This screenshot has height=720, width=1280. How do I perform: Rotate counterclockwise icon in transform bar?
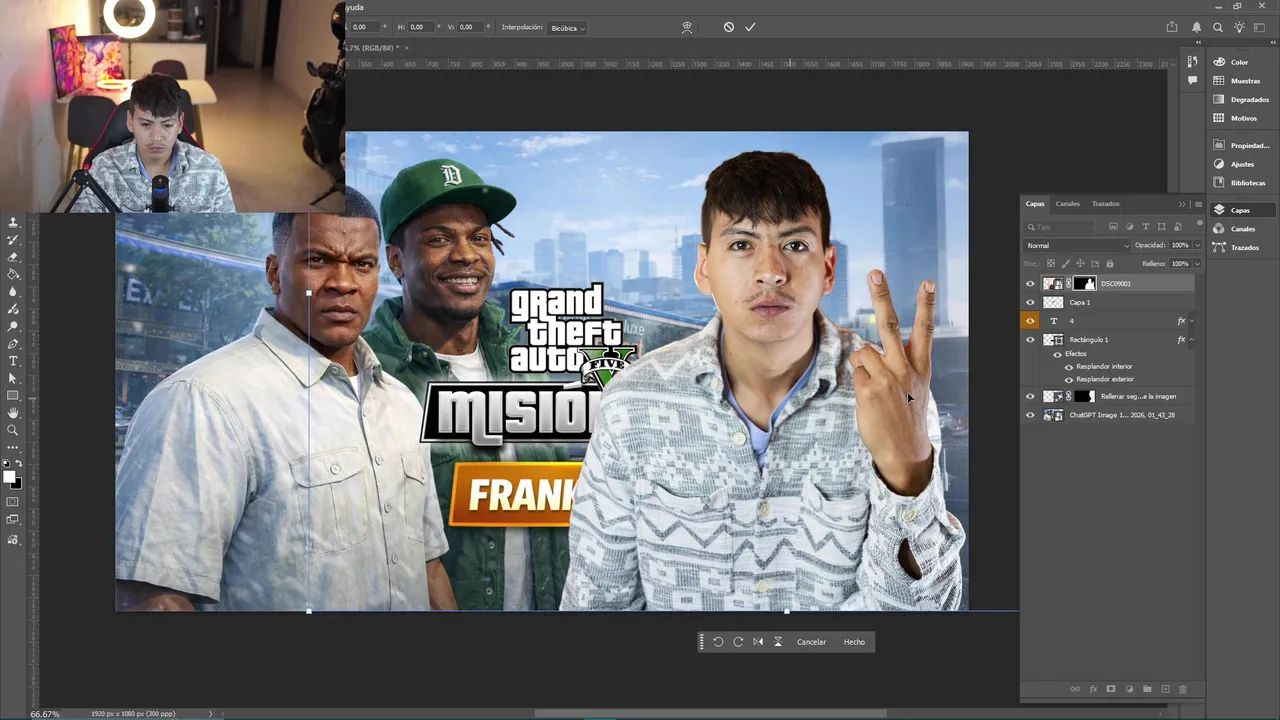coord(717,642)
